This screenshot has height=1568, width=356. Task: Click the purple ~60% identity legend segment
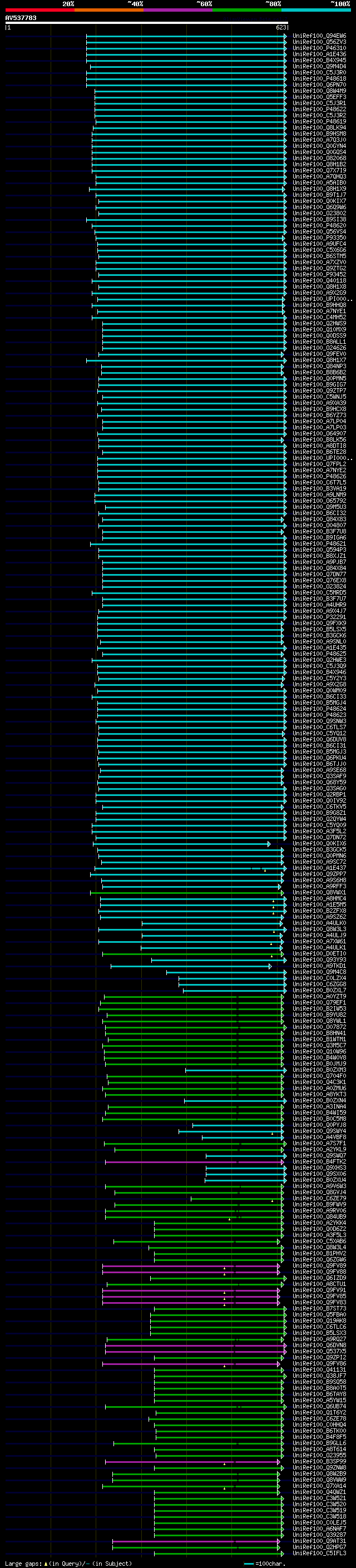[179, 10]
